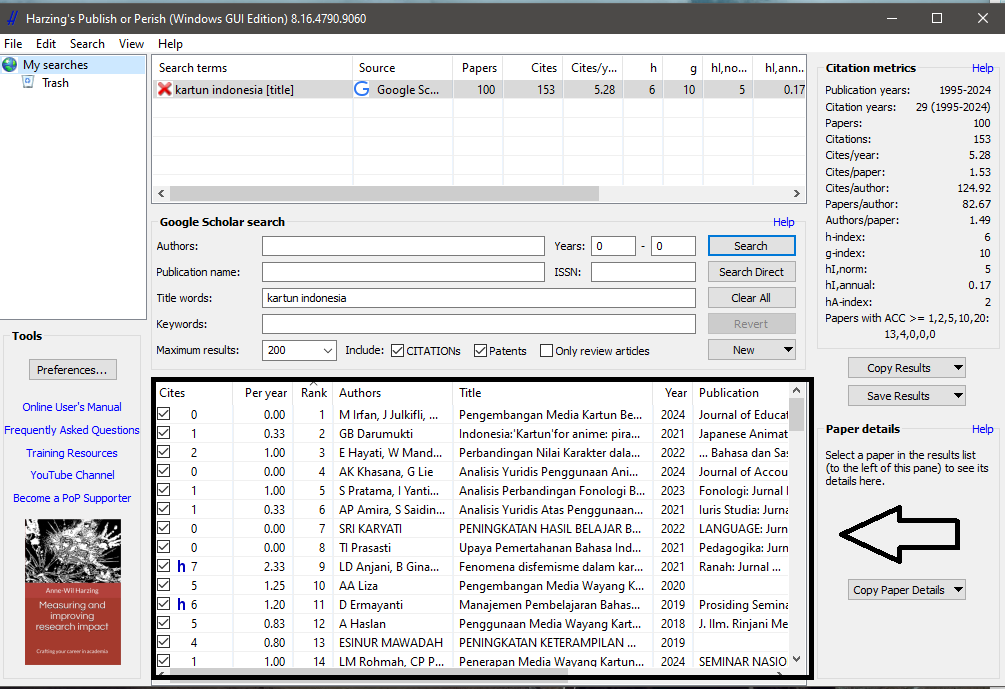Viewport: 1005px width, 689px height.
Task: Uncheck the E Hayati, W Mand paper checkbox
Action: pyautogui.click(x=164, y=452)
